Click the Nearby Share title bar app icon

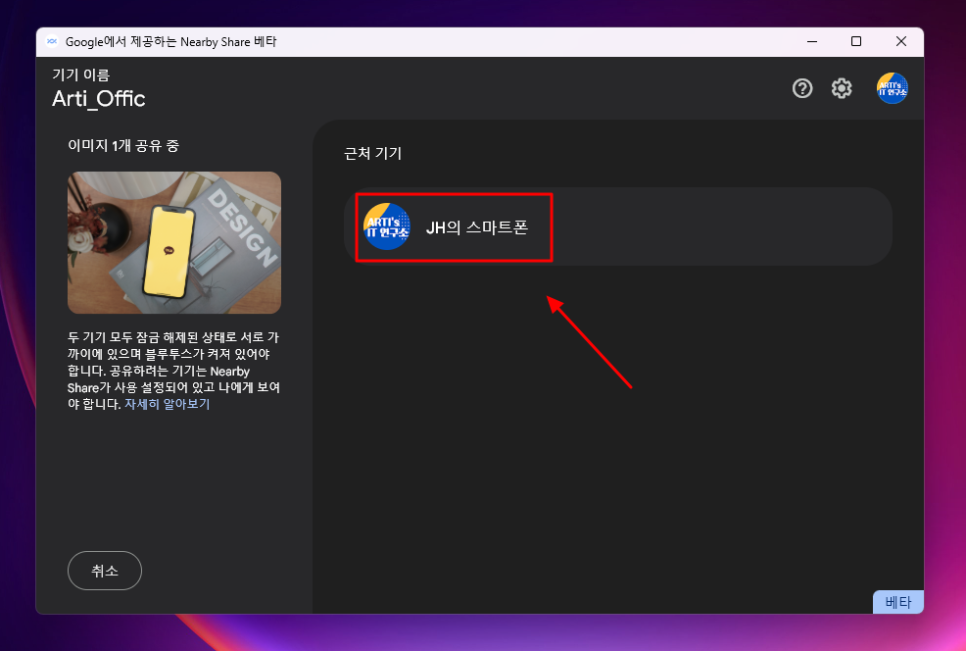click(x=52, y=41)
